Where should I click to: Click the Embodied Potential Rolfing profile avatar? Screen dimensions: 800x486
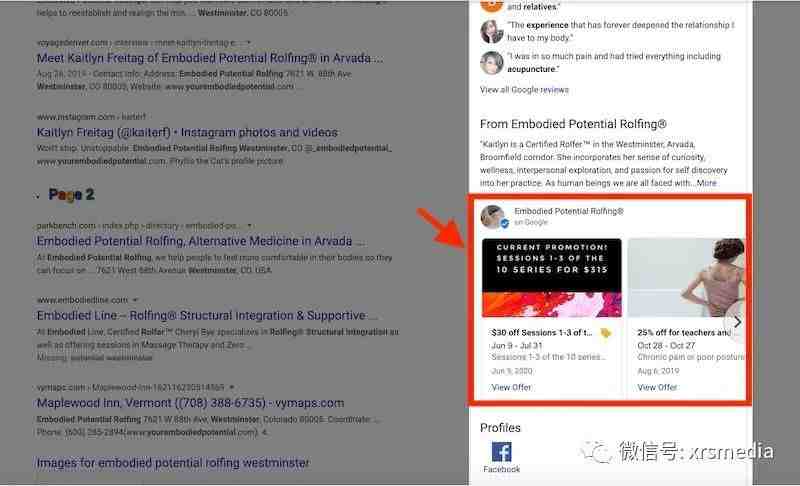tap(493, 216)
